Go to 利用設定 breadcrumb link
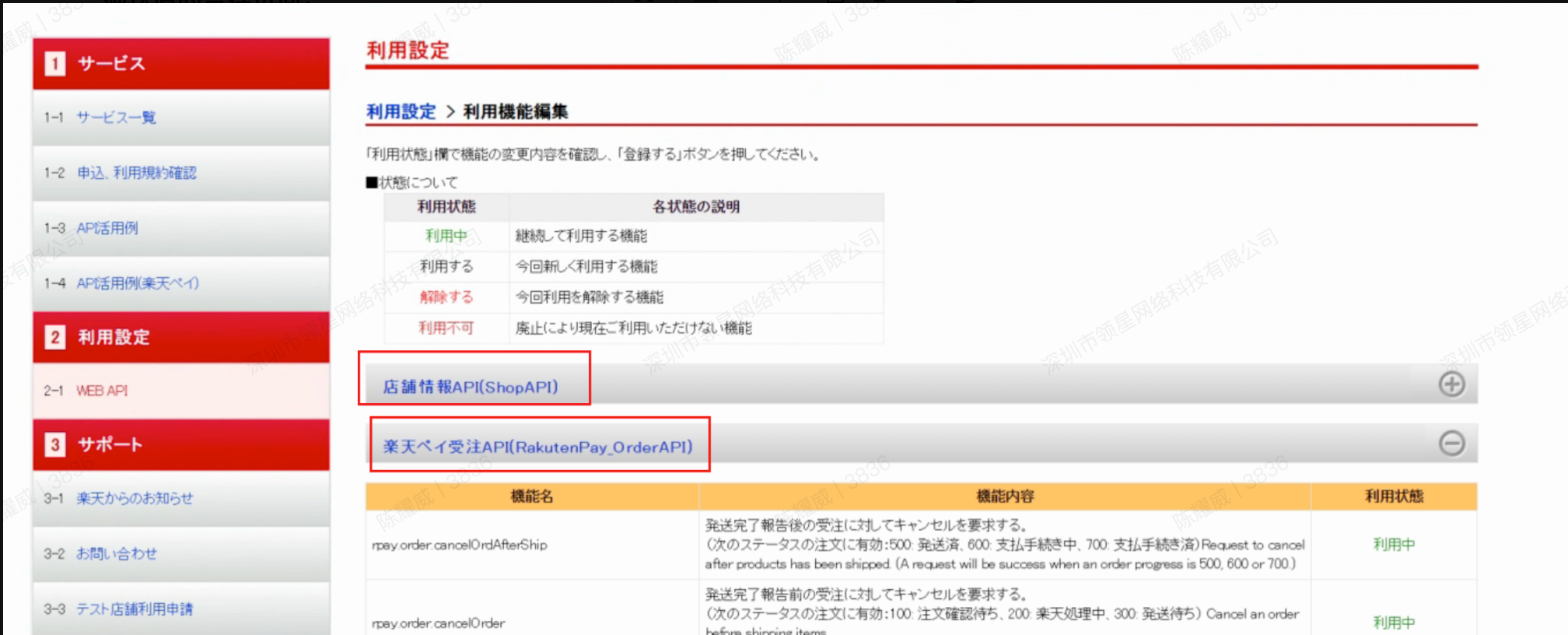Image resolution: width=1568 pixels, height=635 pixels. tap(401, 111)
